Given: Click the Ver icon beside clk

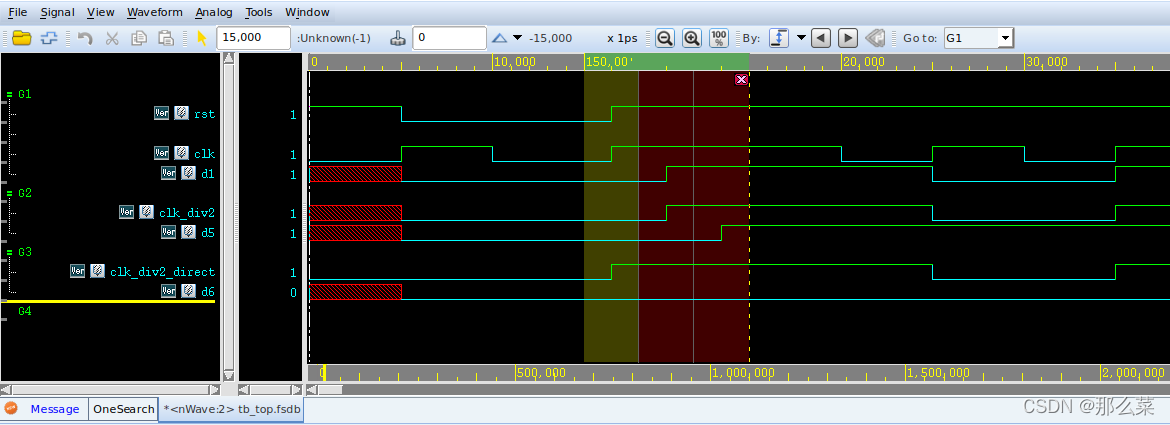Looking at the screenshot, I should point(162,153).
